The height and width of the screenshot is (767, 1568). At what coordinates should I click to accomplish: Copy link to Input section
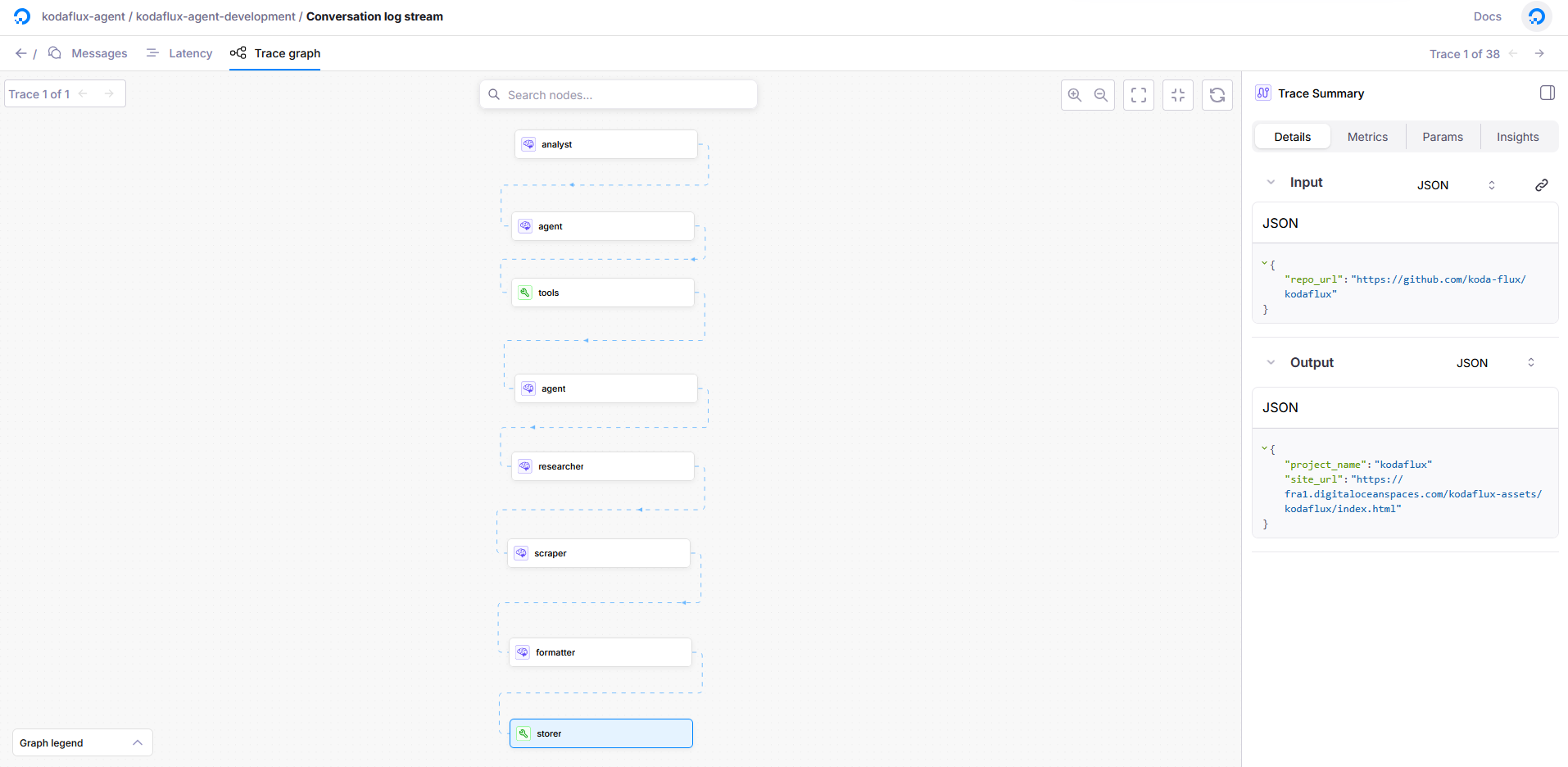pyautogui.click(x=1542, y=185)
